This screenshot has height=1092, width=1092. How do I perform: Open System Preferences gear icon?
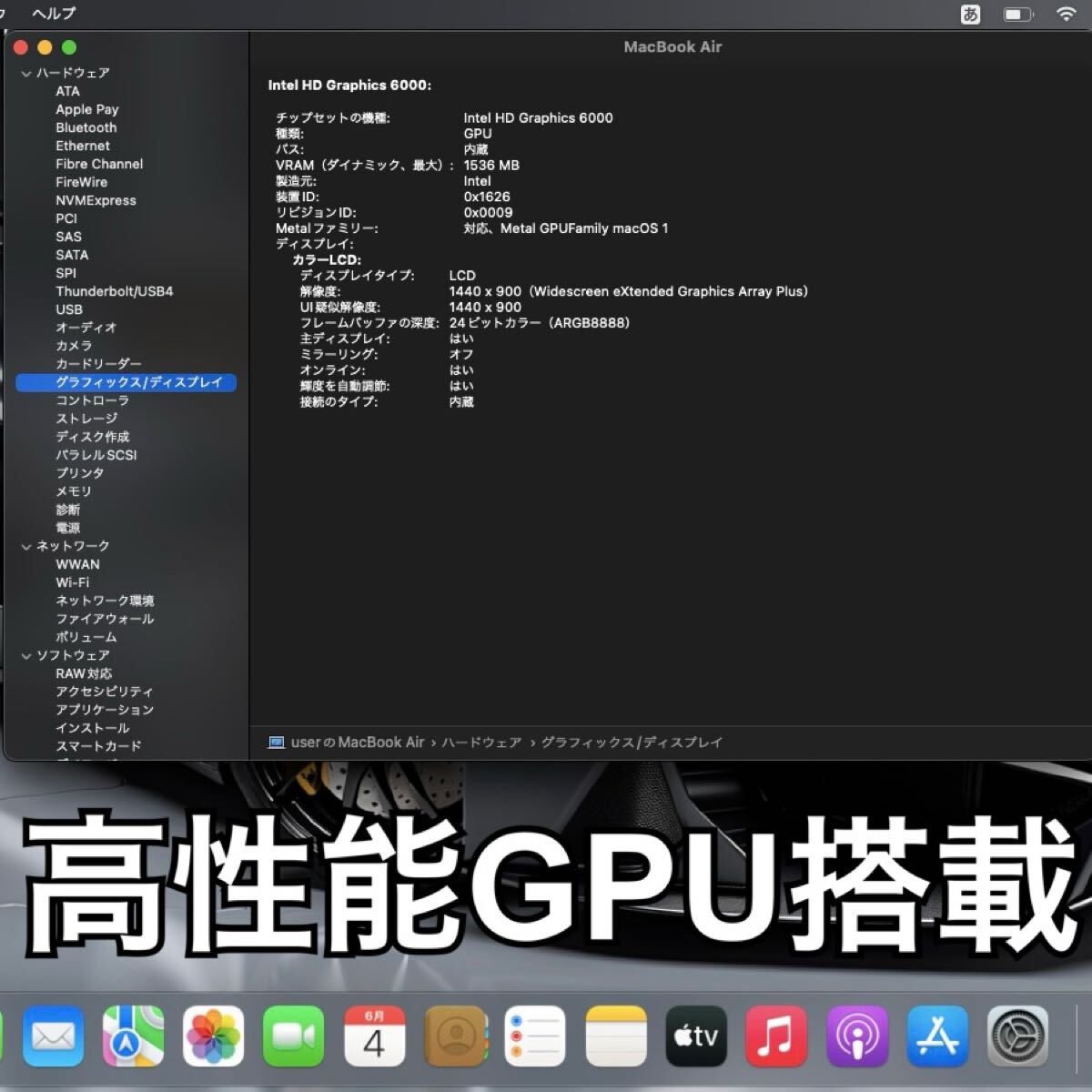(x=1018, y=1036)
